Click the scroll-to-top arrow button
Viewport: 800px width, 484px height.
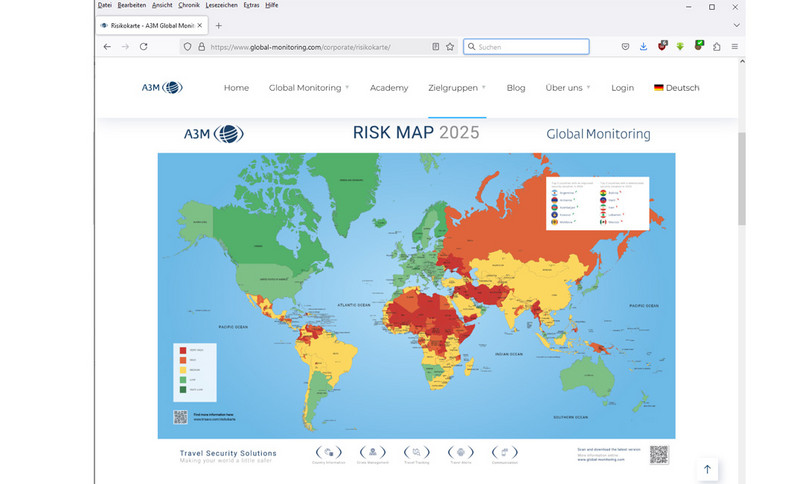[707, 469]
